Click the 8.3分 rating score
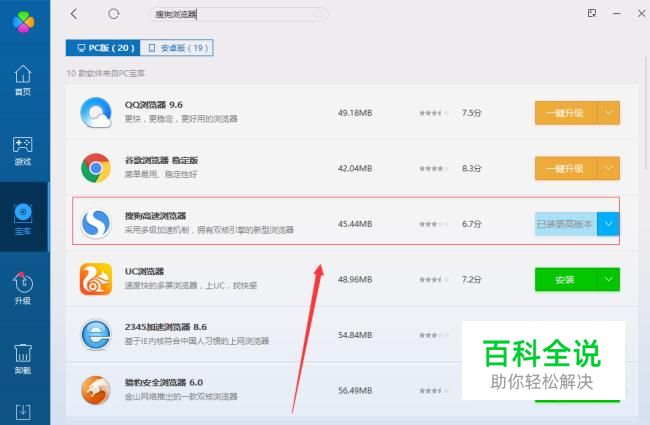The width and height of the screenshot is (650, 425). pos(471,168)
